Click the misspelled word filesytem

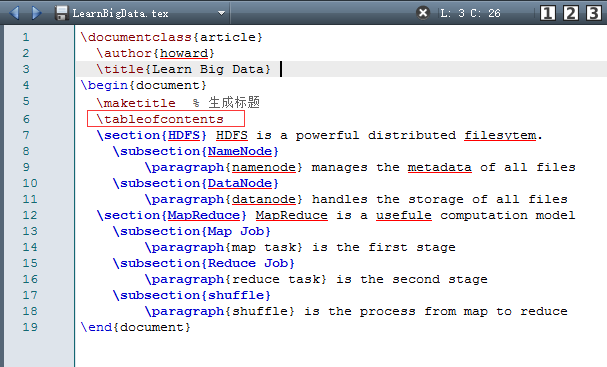[x=500, y=135]
